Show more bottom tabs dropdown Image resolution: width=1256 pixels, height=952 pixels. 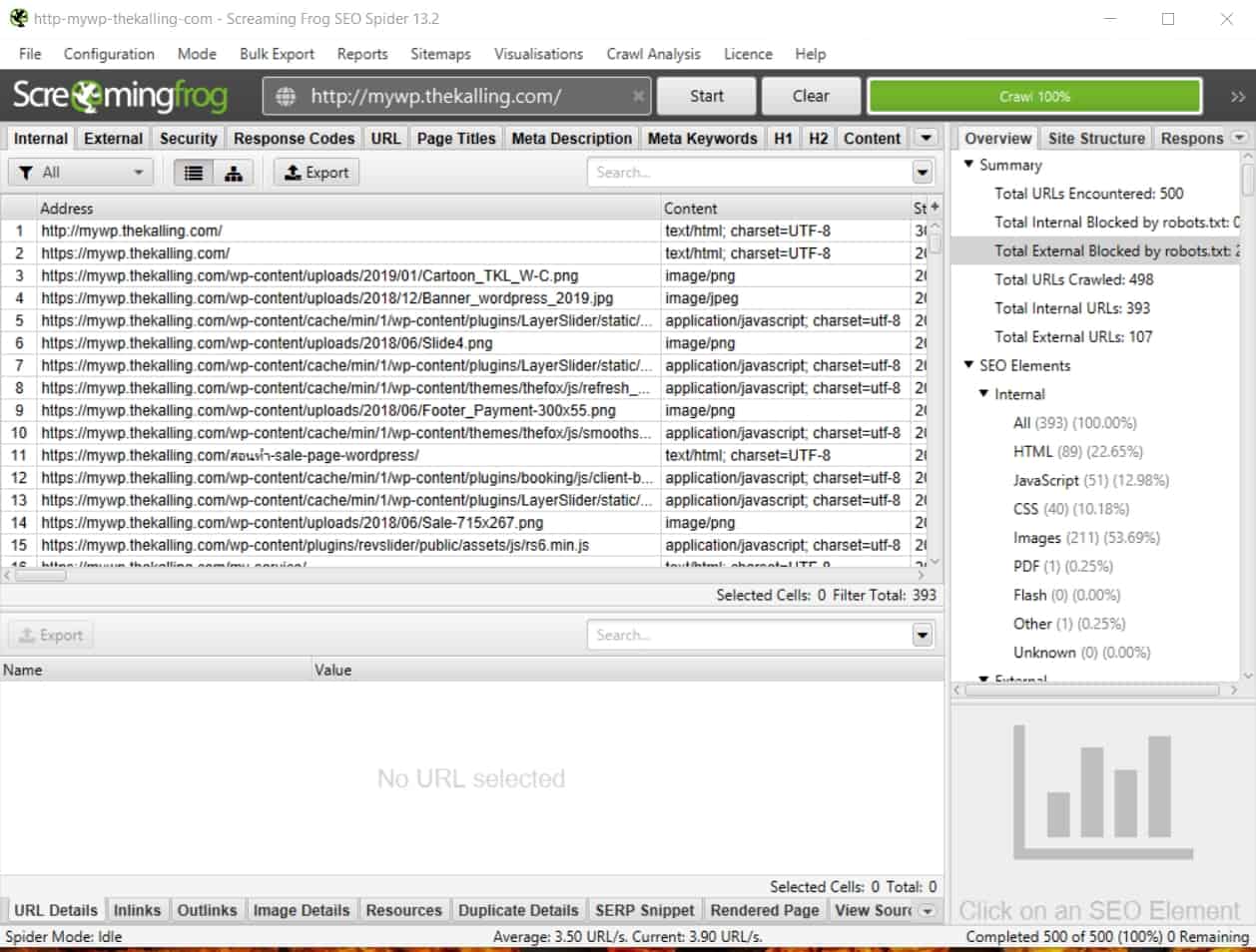928,910
